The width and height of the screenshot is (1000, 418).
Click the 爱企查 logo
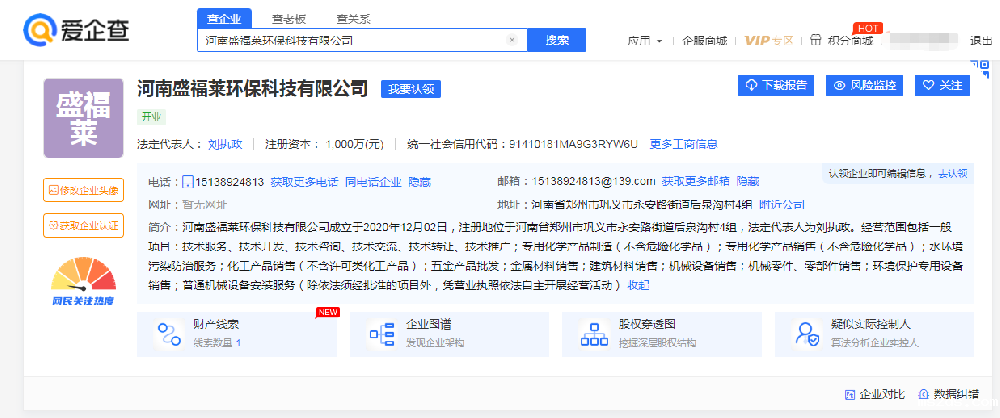pyautogui.click(x=76, y=30)
